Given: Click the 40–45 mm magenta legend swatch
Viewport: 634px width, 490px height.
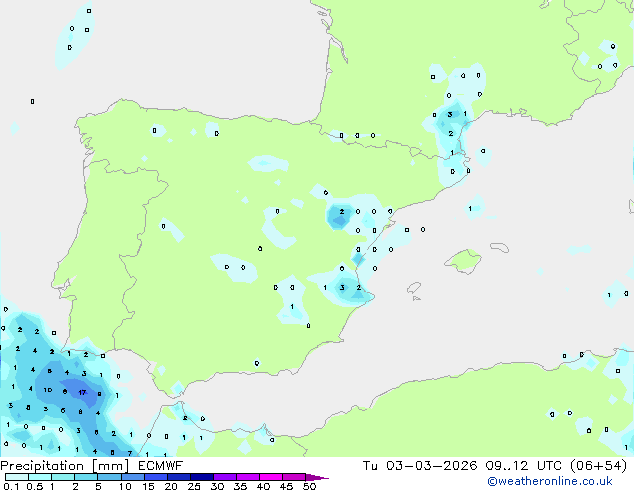Looking at the screenshot, I should [x=271, y=477].
